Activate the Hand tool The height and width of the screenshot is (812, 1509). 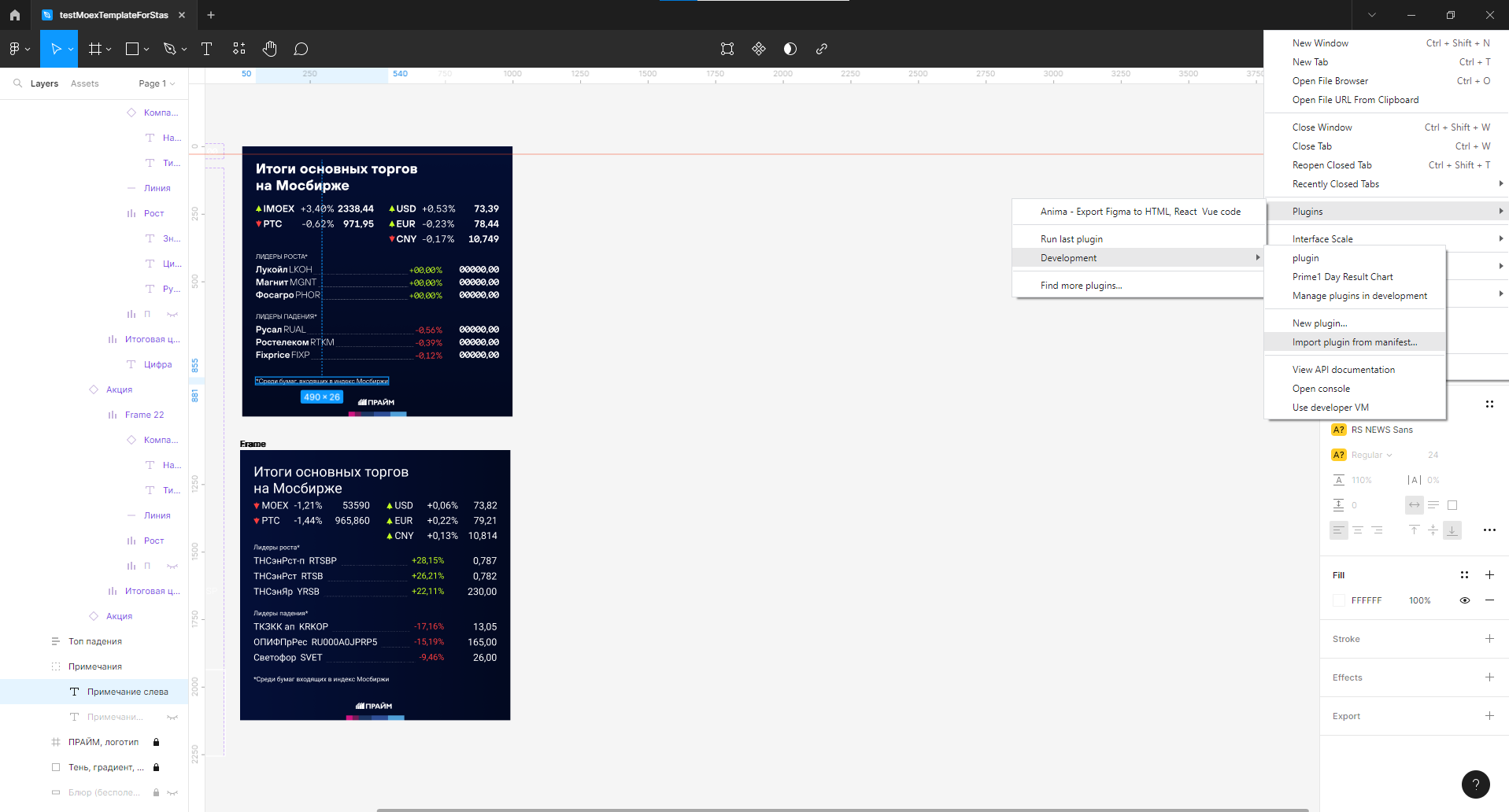[x=270, y=49]
